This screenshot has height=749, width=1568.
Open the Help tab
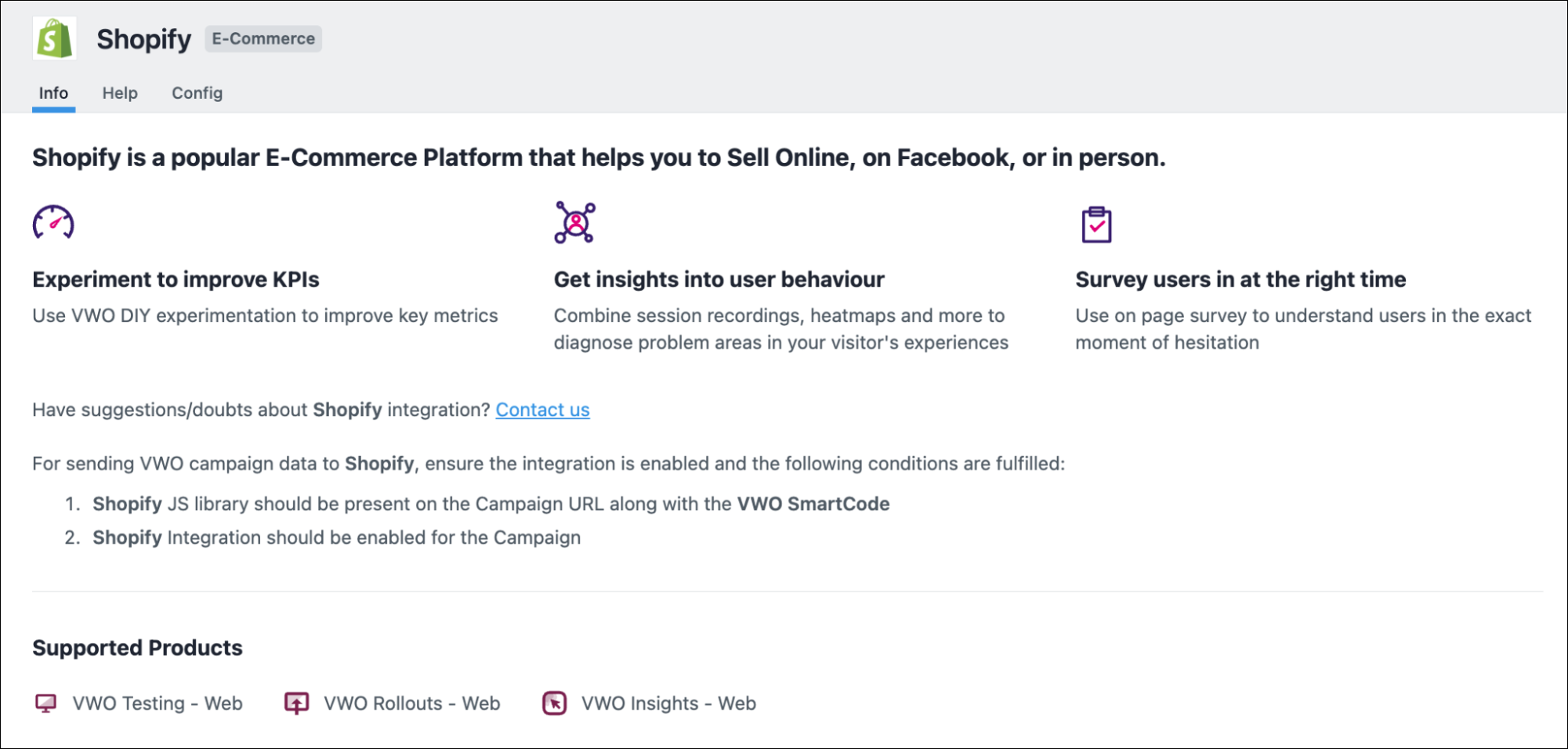(120, 93)
